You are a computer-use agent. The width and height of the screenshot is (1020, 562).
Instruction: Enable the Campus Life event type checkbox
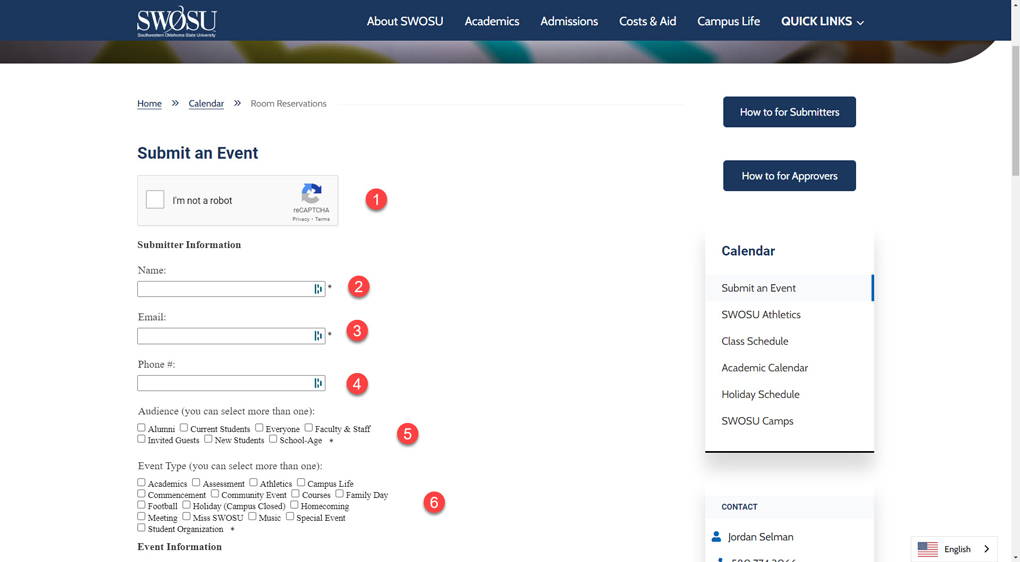[x=301, y=482]
